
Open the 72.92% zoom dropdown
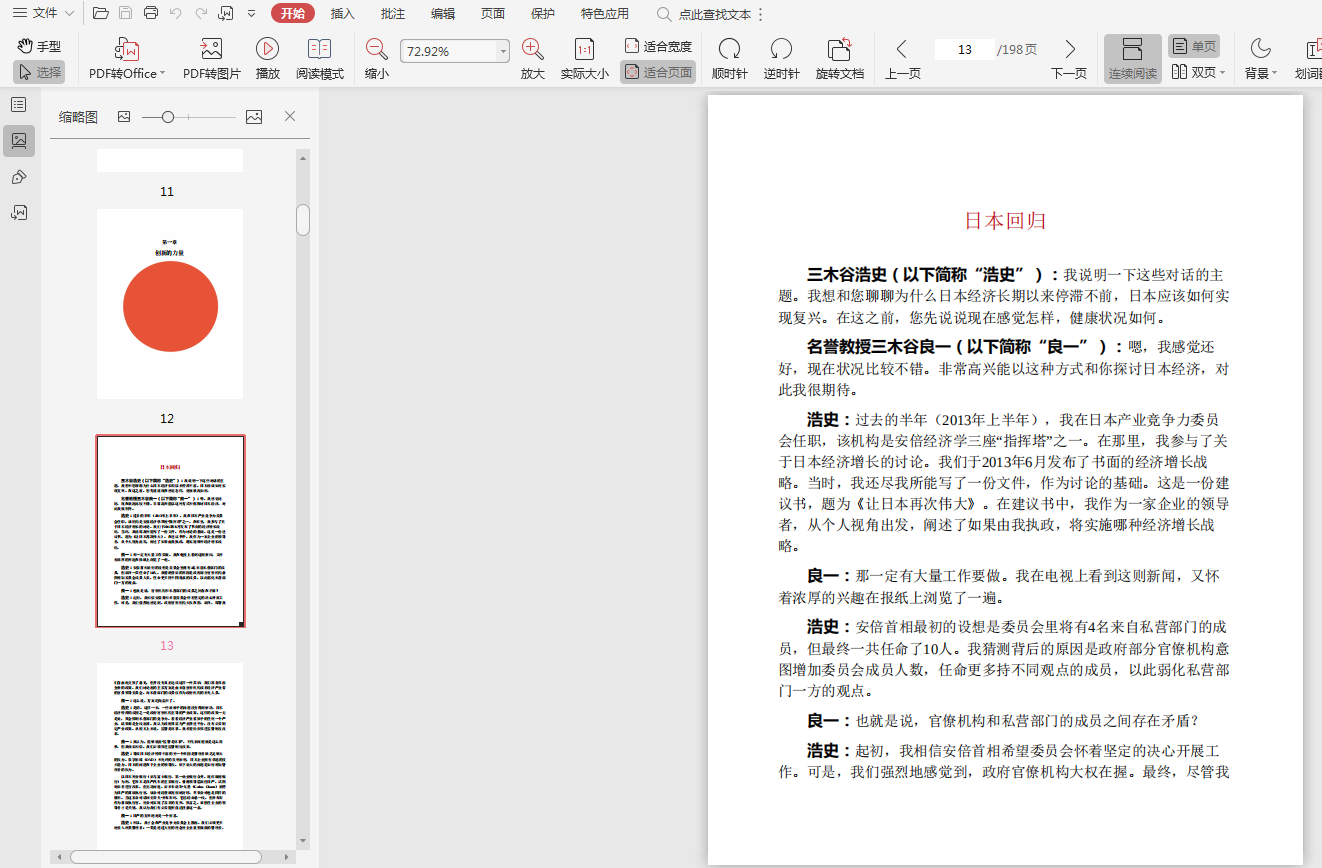503,52
